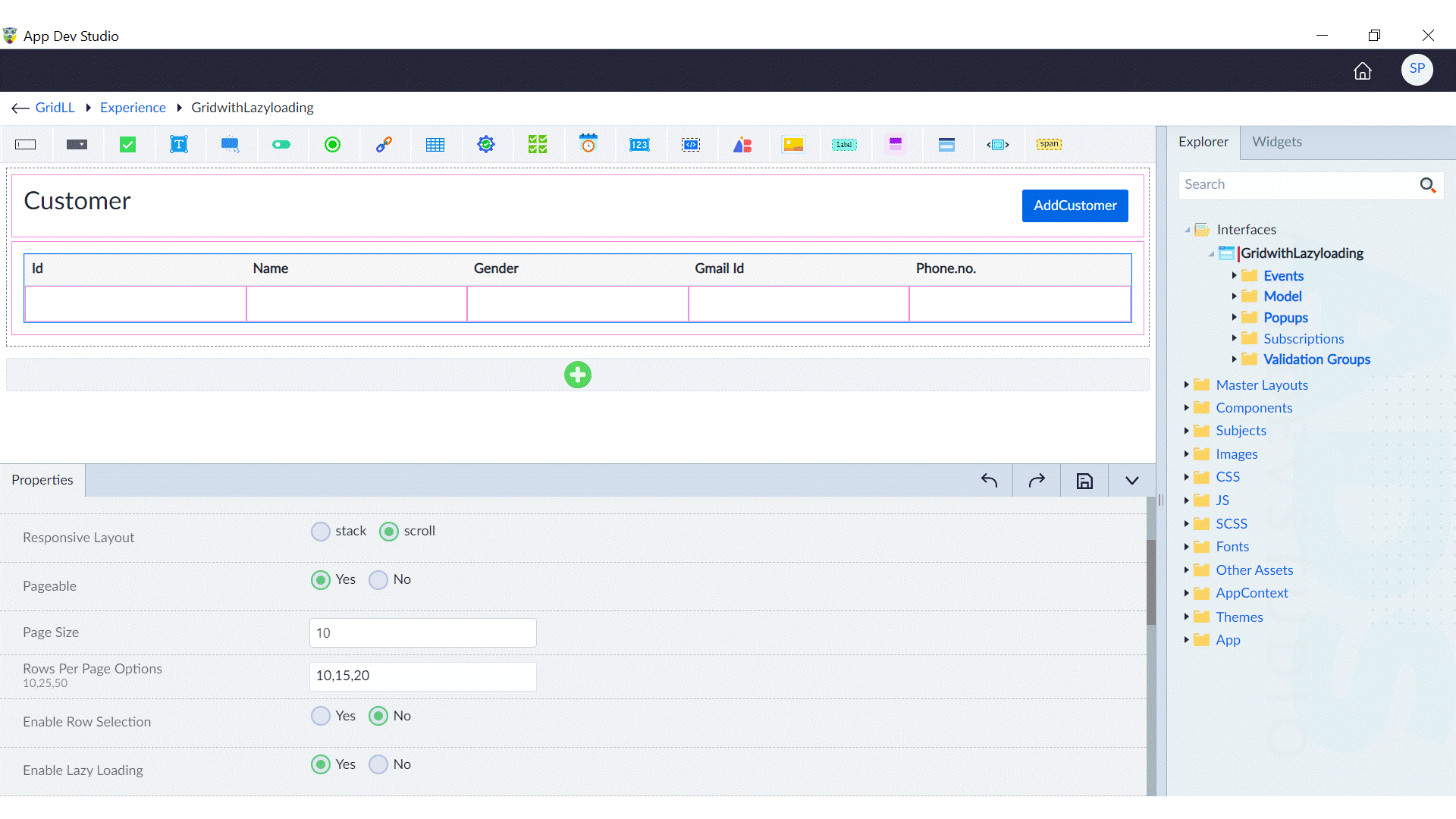The height and width of the screenshot is (819, 1456).
Task: Set Enable Lazy Loading to No
Action: (x=378, y=764)
